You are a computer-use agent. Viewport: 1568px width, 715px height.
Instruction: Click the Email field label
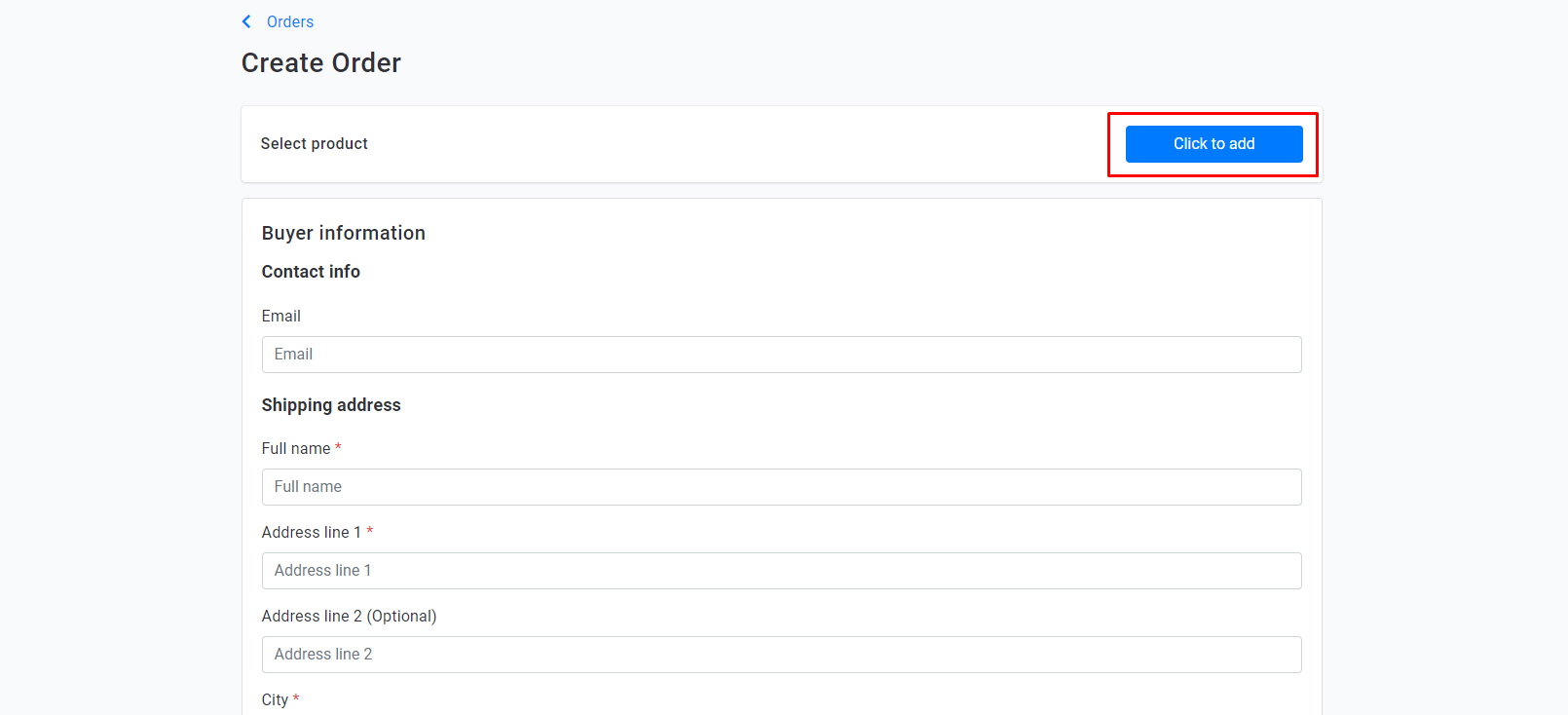coord(280,316)
